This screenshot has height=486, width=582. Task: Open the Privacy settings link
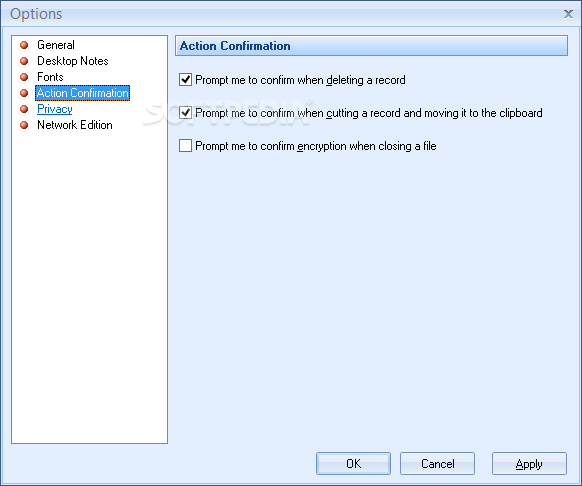click(x=55, y=109)
